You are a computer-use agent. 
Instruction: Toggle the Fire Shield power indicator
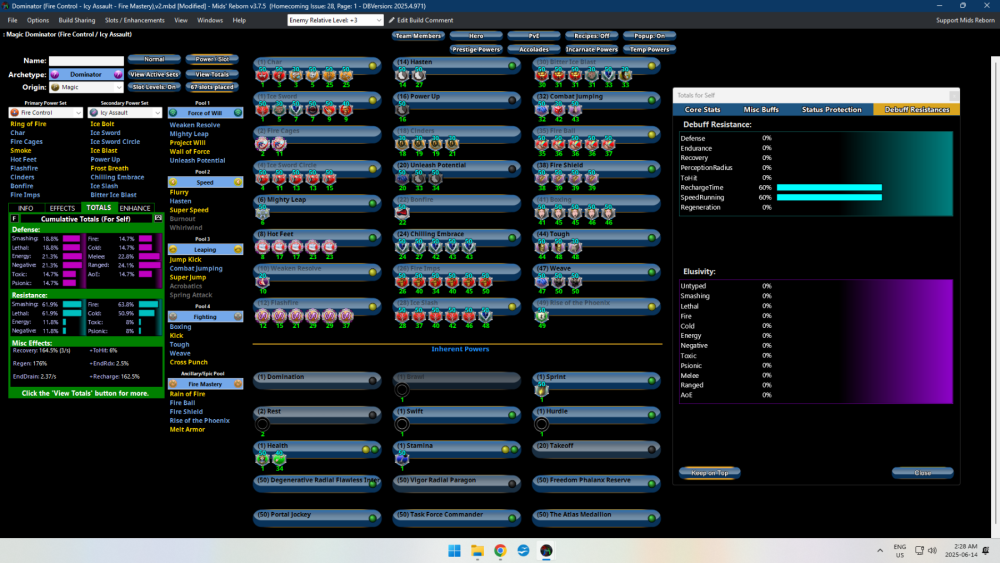[x=652, y=169]
